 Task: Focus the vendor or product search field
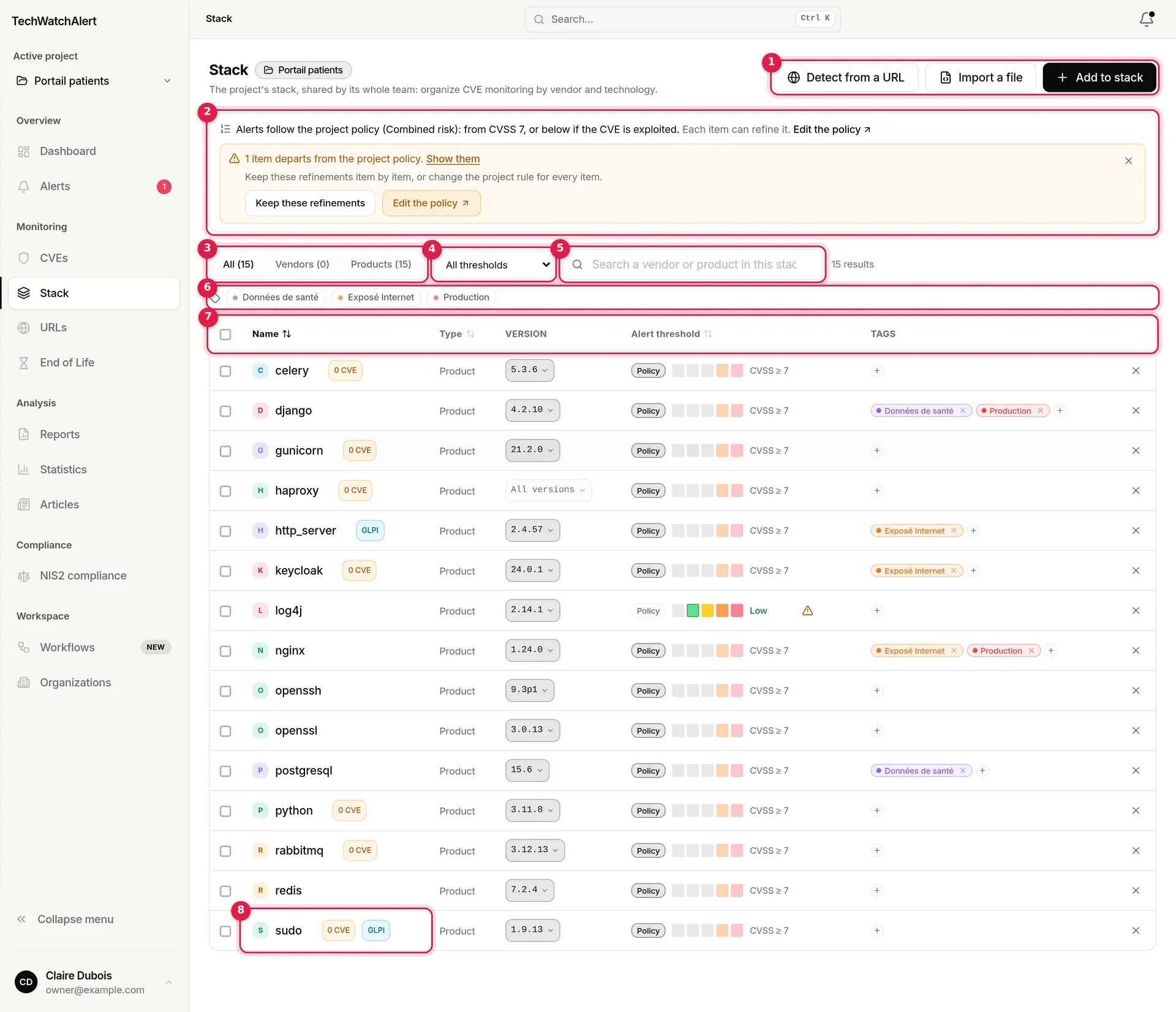[x=693, y=264]
